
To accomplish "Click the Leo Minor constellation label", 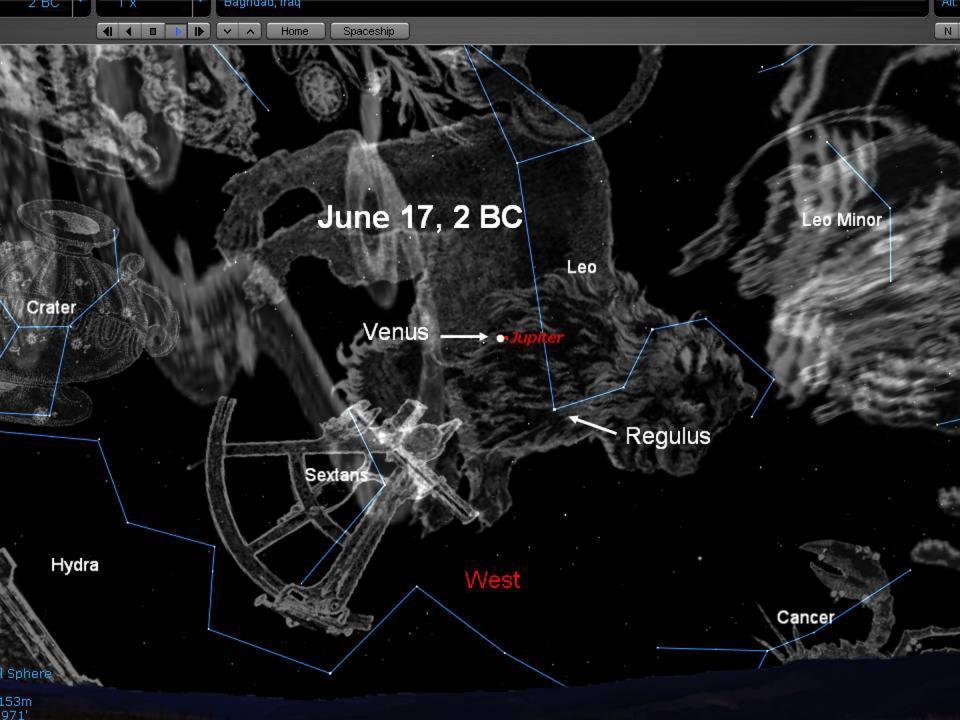I will (841, 220).
